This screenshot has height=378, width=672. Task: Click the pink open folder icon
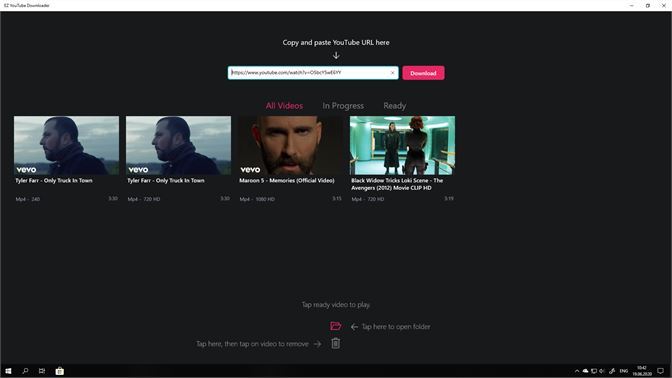tap(336, 326)
